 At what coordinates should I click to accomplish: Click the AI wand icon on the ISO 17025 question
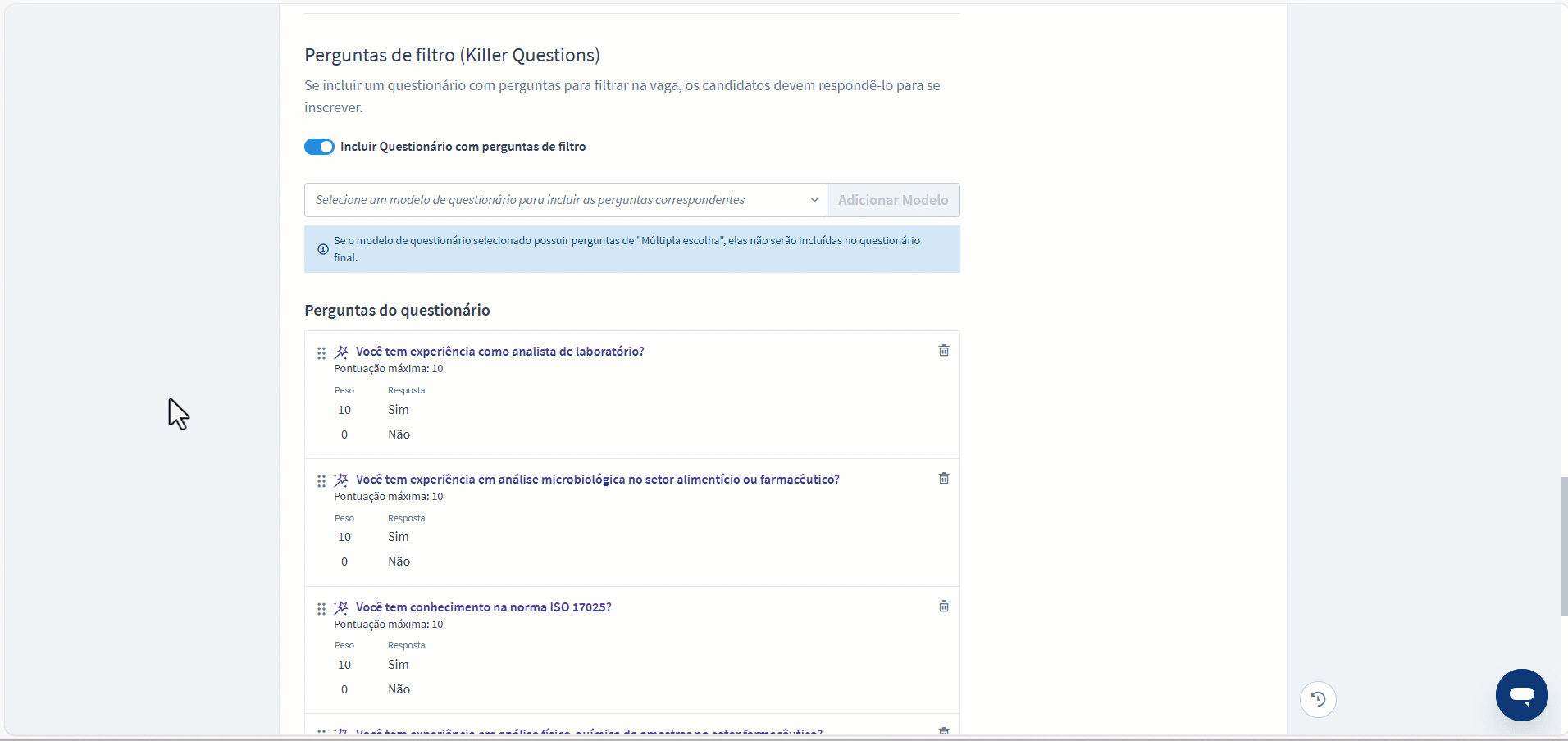[x=341, y=607]
